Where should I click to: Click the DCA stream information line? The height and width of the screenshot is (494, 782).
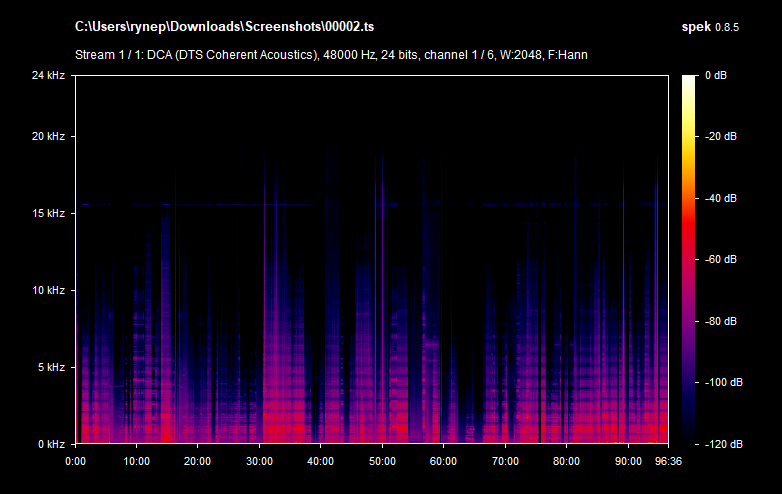(x=331, y=54)
